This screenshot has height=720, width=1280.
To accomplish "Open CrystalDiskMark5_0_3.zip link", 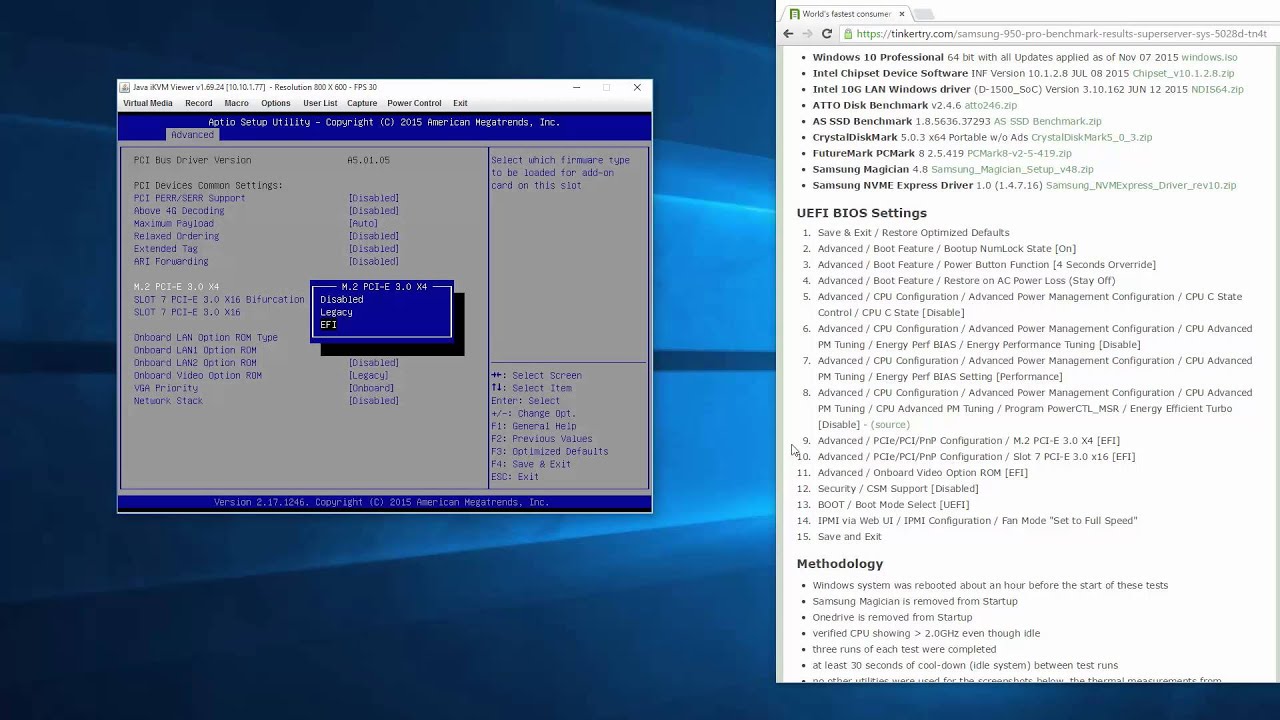I will pos(1091,137).
